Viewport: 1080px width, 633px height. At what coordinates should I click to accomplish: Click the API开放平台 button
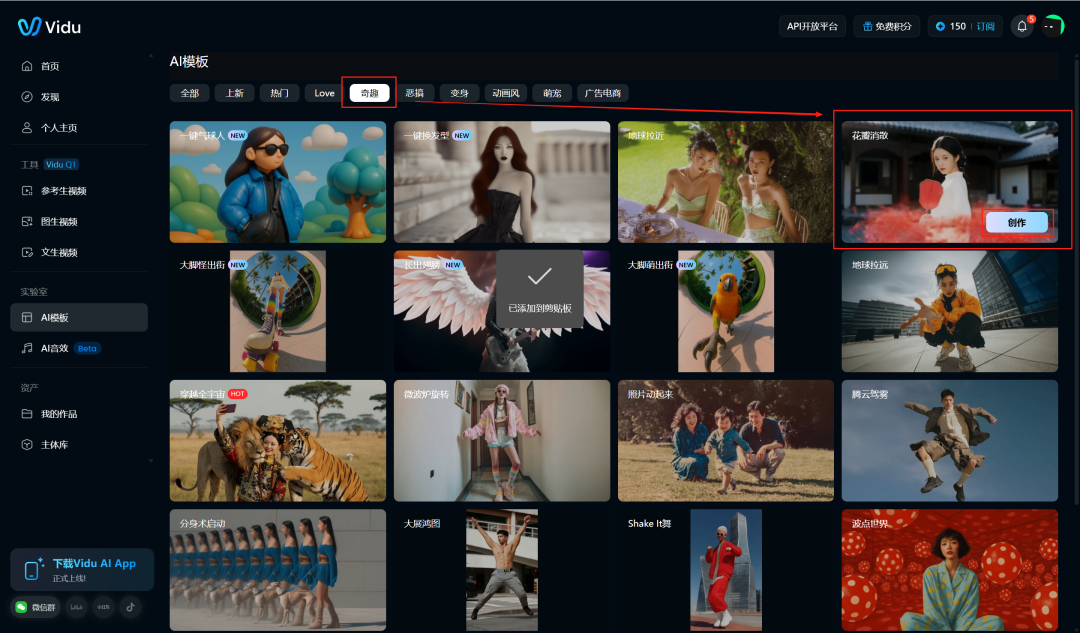pyautogui.click(x=812, y=26)
